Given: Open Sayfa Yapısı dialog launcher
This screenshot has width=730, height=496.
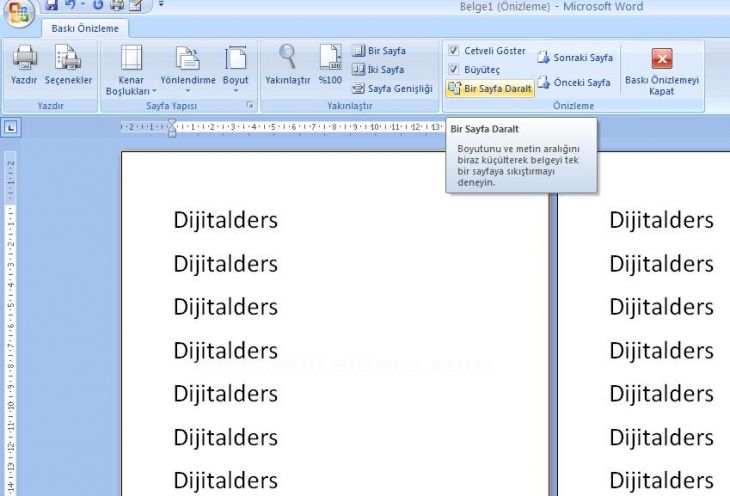Looking at the screenshot, I should 250,106.
